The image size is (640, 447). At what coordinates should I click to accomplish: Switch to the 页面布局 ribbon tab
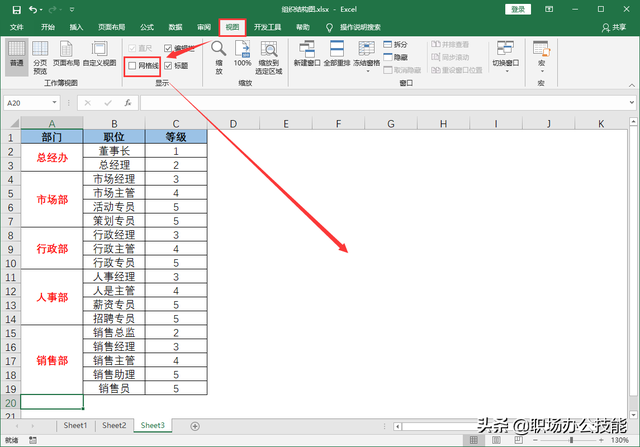pyautogui.click(x=111, y=27)
